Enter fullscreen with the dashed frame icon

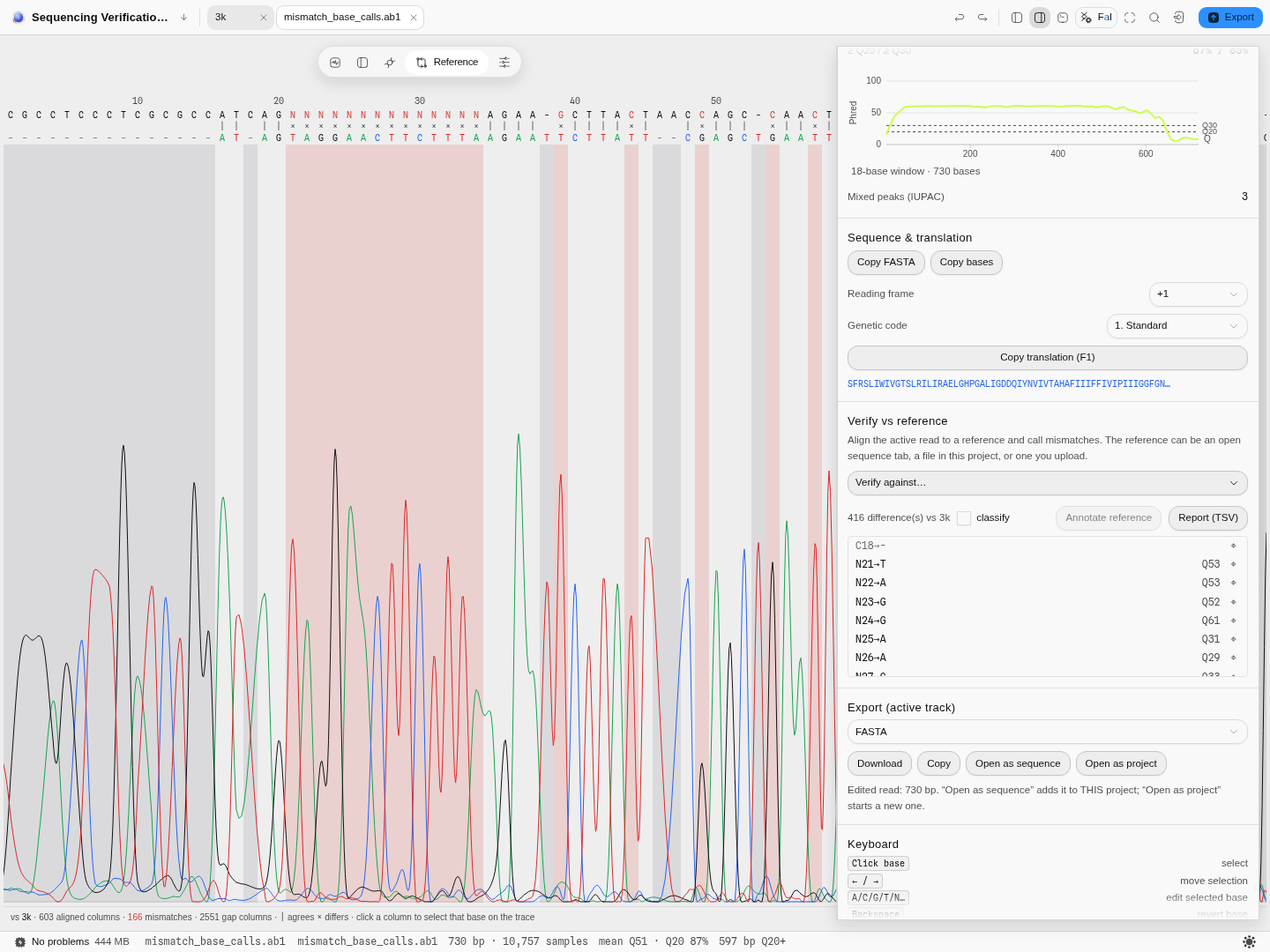(x=1130, y=18)
